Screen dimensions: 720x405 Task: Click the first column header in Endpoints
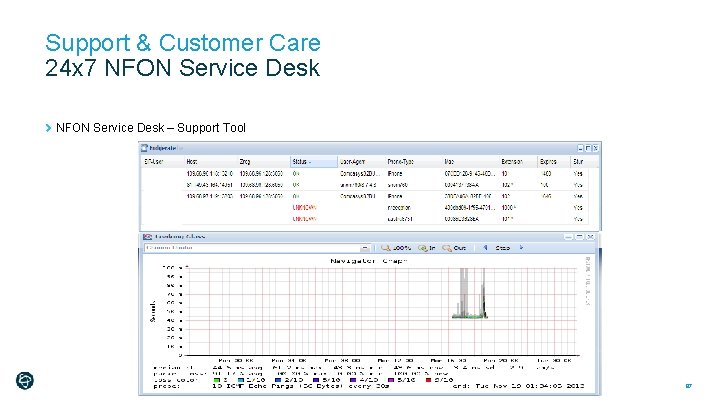click(x=163, y=162)
